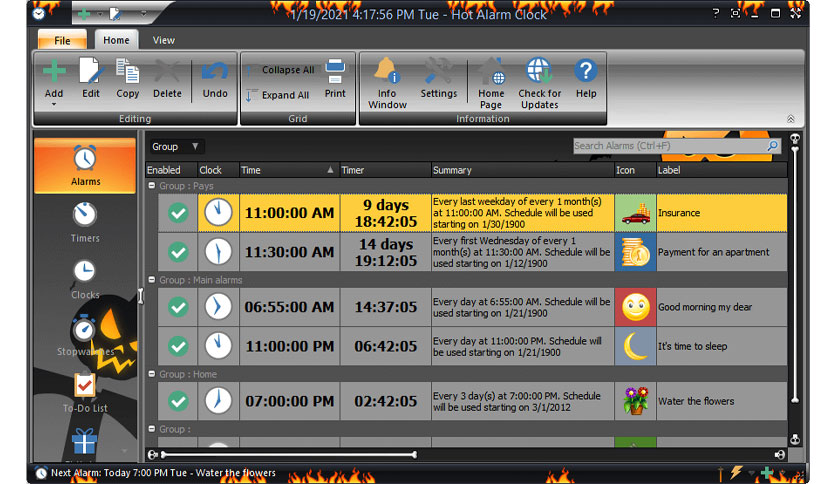Print the alarm grid
The image size is (836, 484).
[x=335, y=79]
